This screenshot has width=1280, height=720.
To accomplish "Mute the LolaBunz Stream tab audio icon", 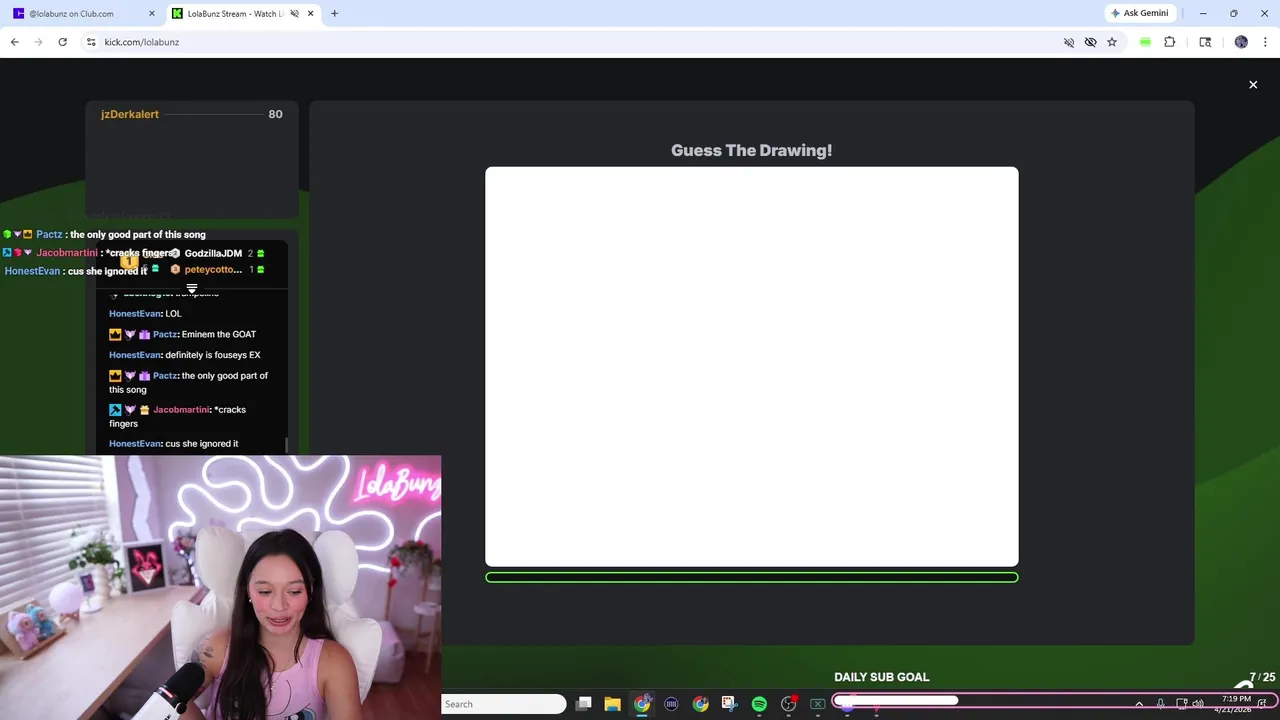I will 293,14.
